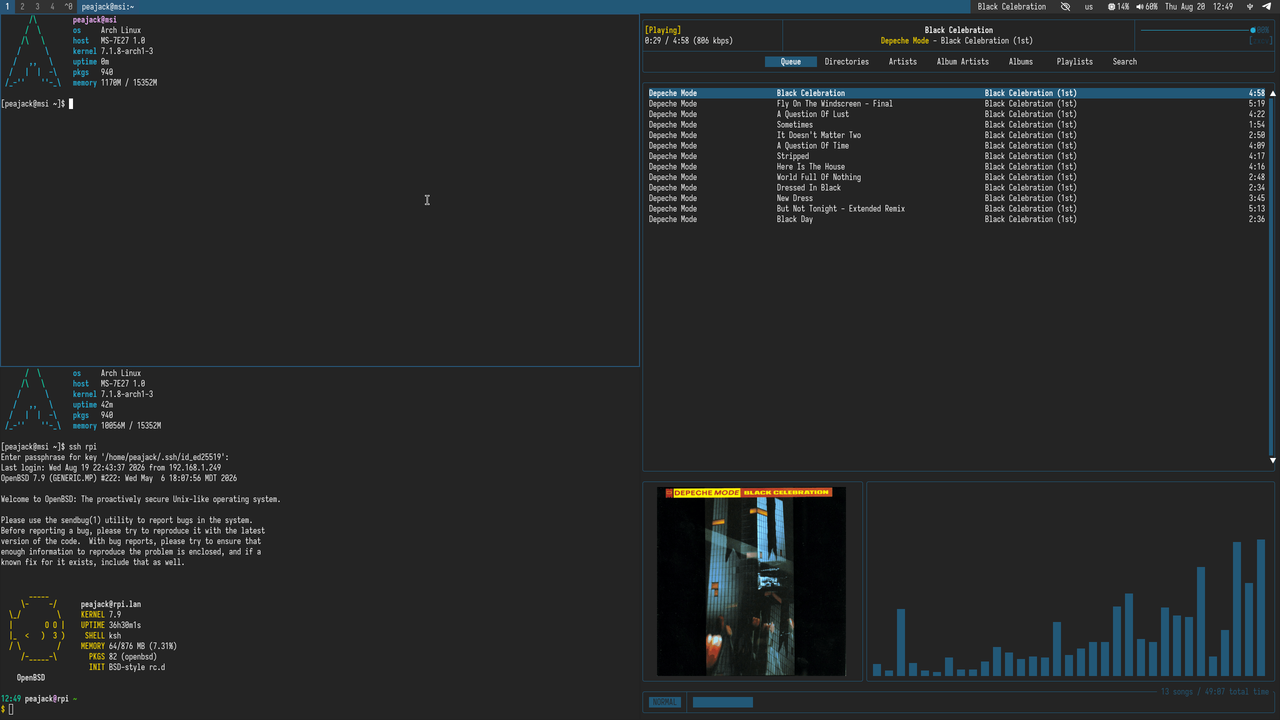1280x720 pixels.
Task: Switch to workspace 2
Action: click(x=22, y=7)
